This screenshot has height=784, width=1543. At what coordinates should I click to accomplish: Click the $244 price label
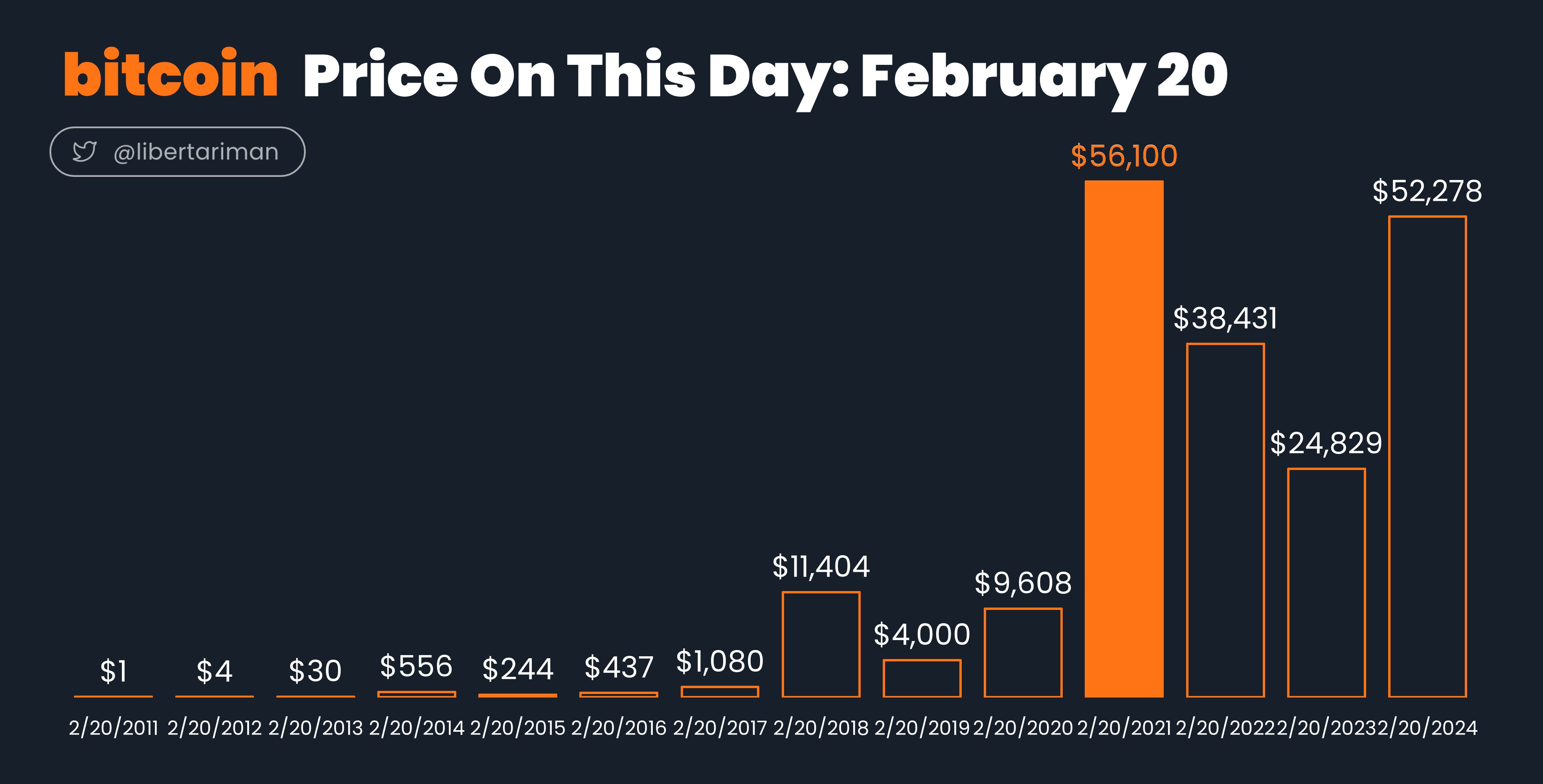tap(518, 668)
